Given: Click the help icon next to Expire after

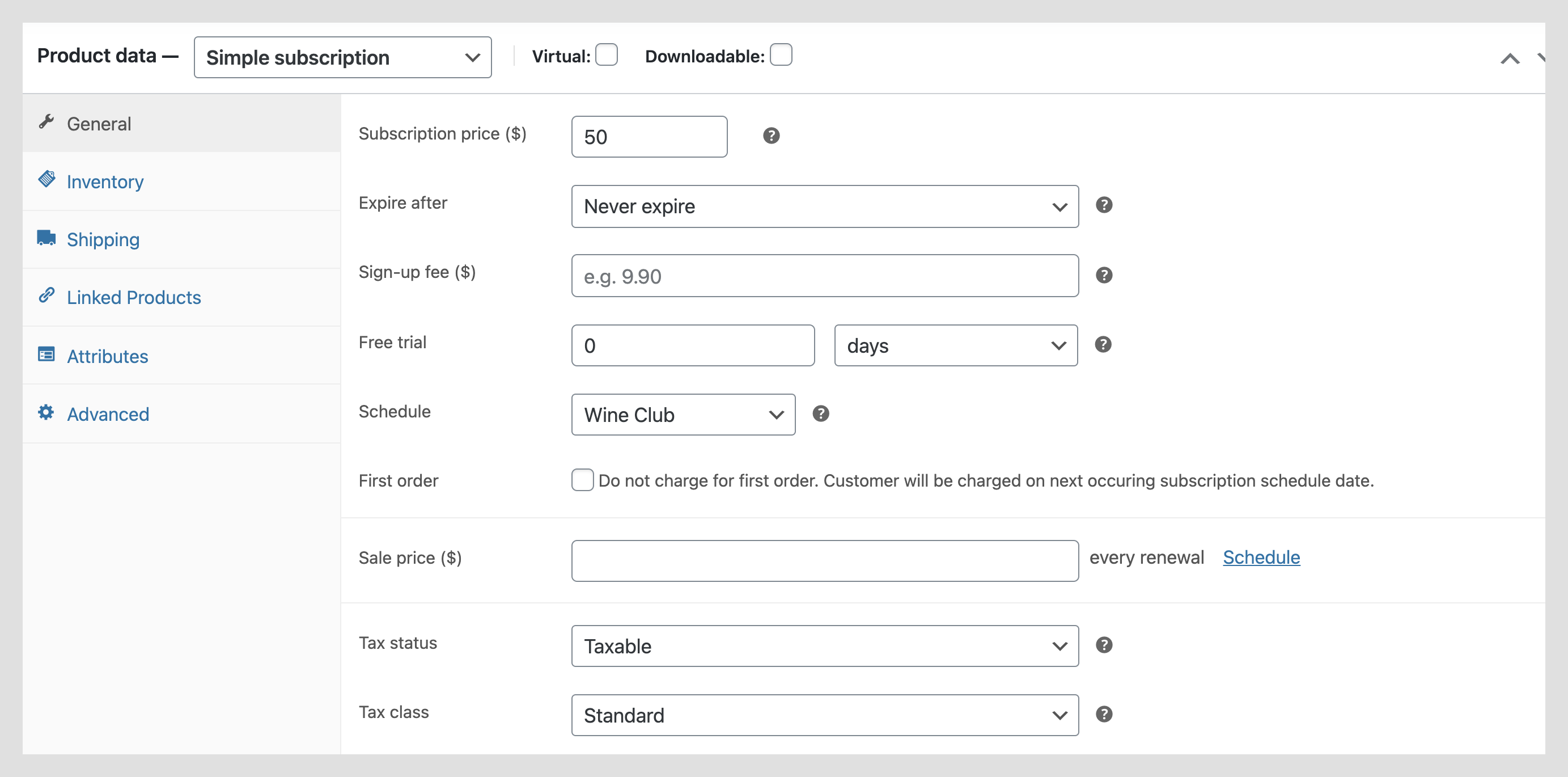Looking at the screenshot, I should (1104, 205).
